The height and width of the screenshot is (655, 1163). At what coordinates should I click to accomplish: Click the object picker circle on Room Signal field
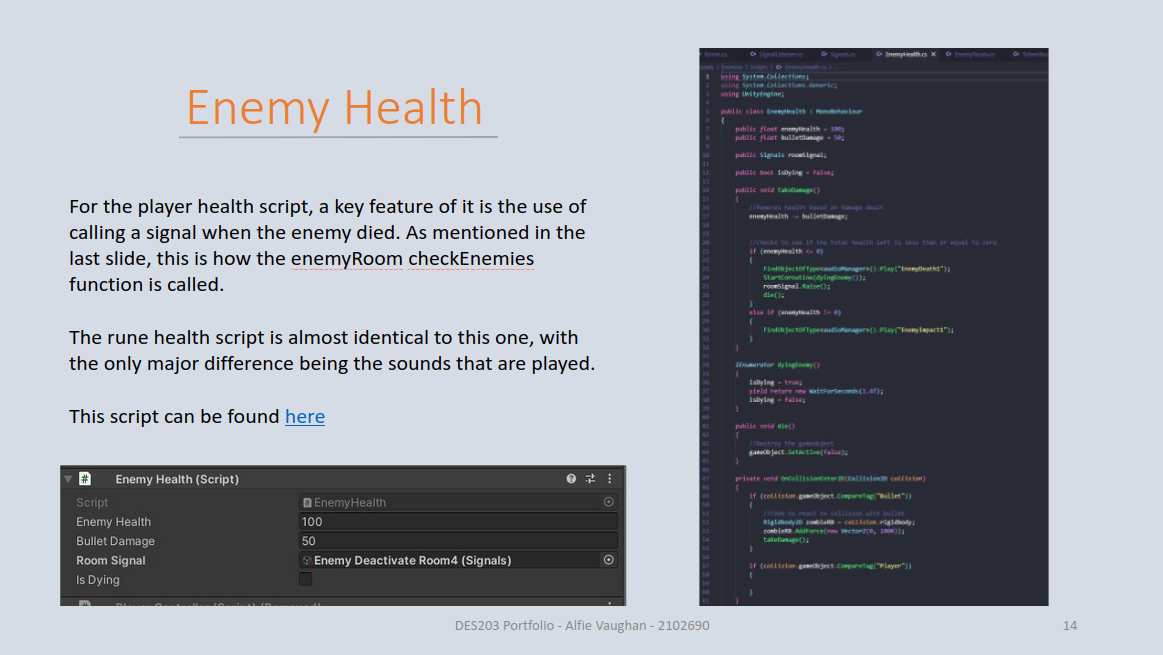[x=608, y=560]
